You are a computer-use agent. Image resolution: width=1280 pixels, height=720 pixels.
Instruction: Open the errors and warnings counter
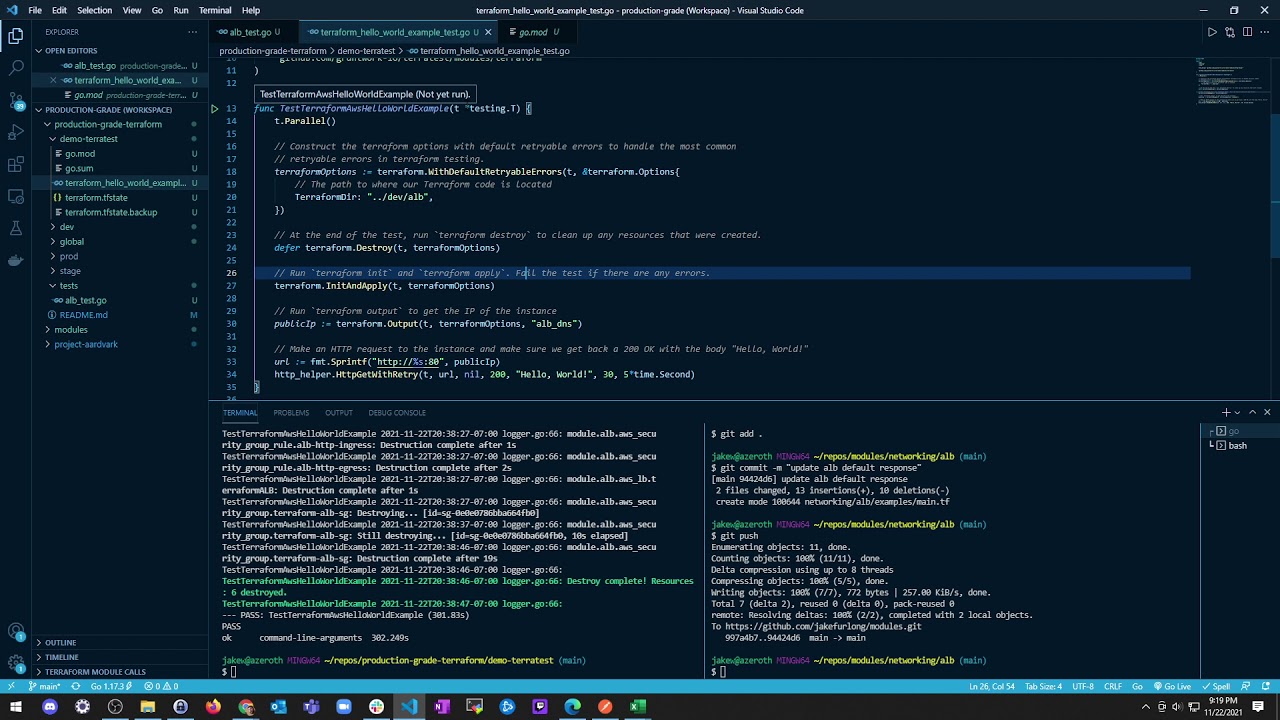tap(161, 687)
